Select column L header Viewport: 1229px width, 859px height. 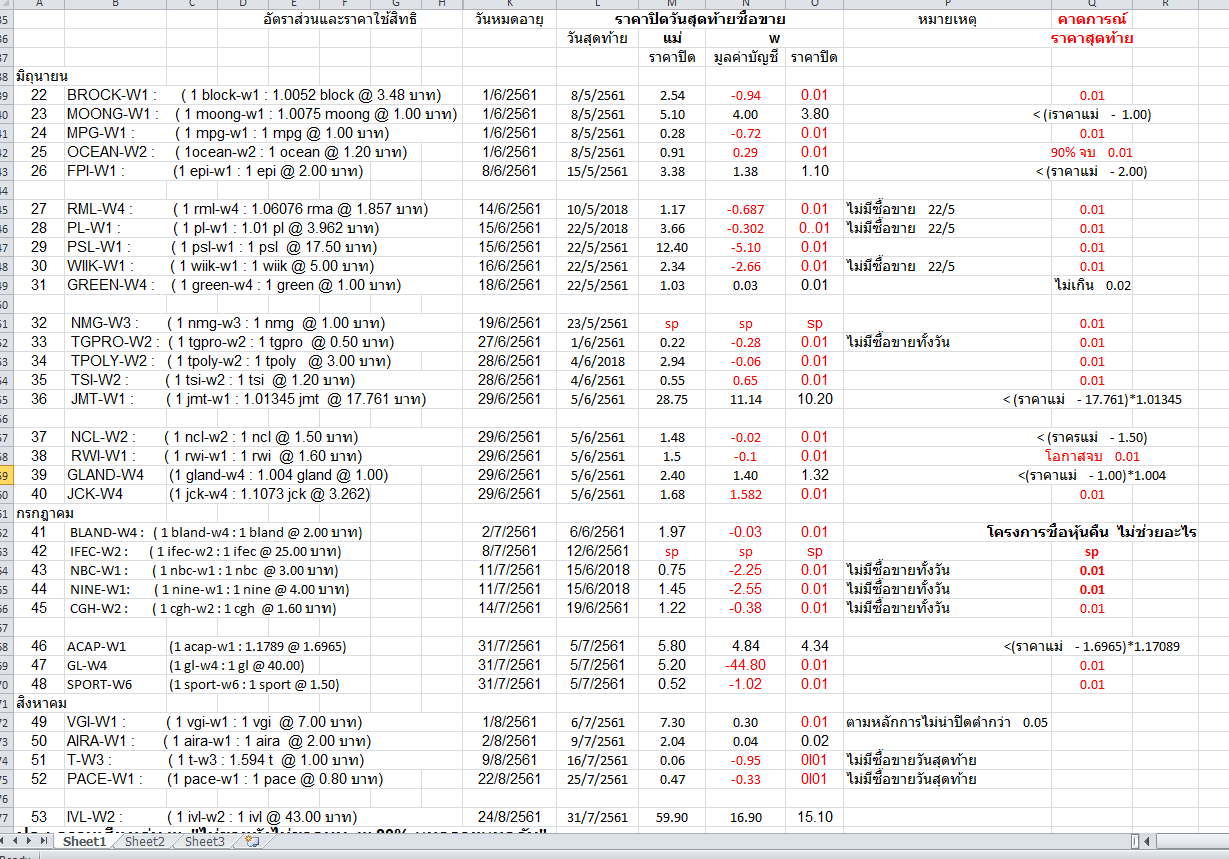(x=598, y=4)
